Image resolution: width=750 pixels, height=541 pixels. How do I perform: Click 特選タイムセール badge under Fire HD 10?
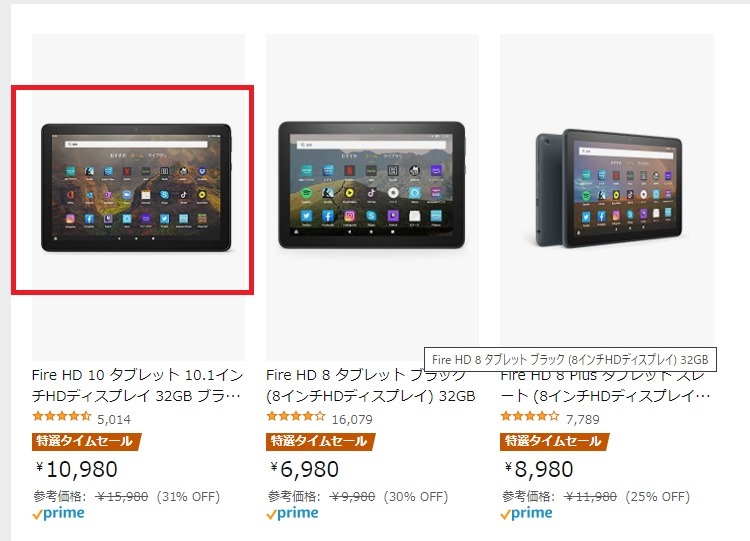[87, 442]
